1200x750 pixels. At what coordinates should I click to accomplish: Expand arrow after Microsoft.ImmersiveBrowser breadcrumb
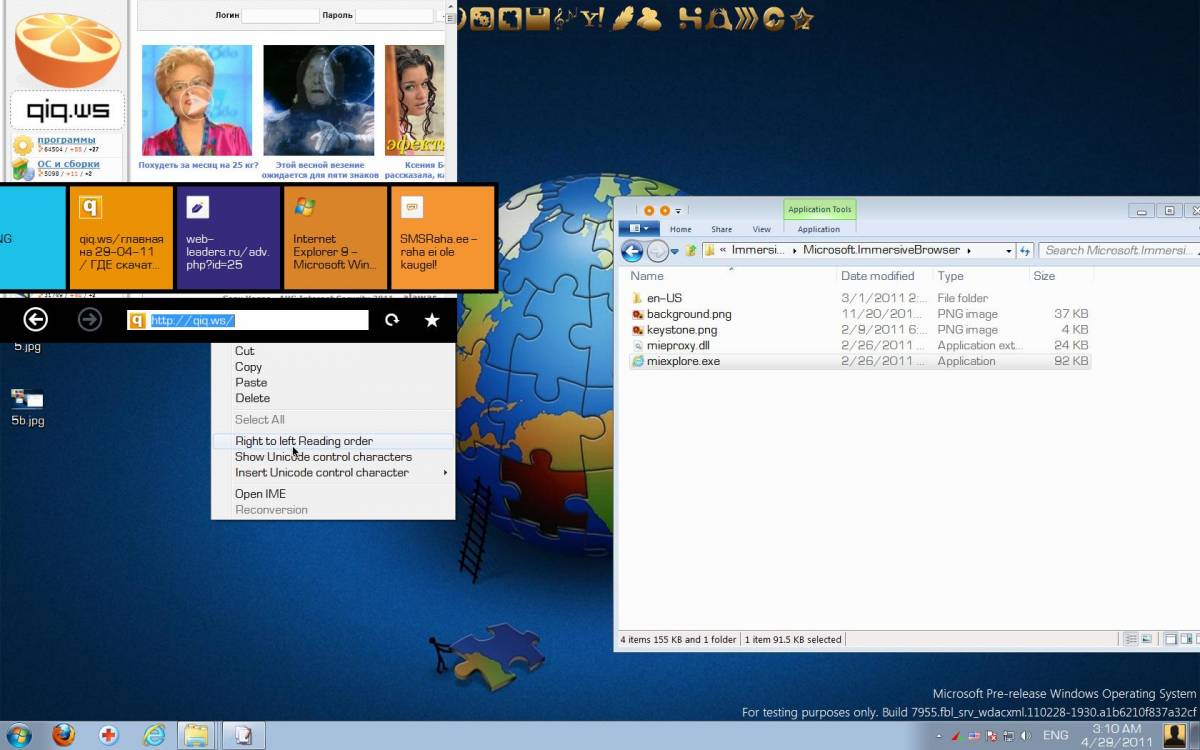tap(968, 250)
